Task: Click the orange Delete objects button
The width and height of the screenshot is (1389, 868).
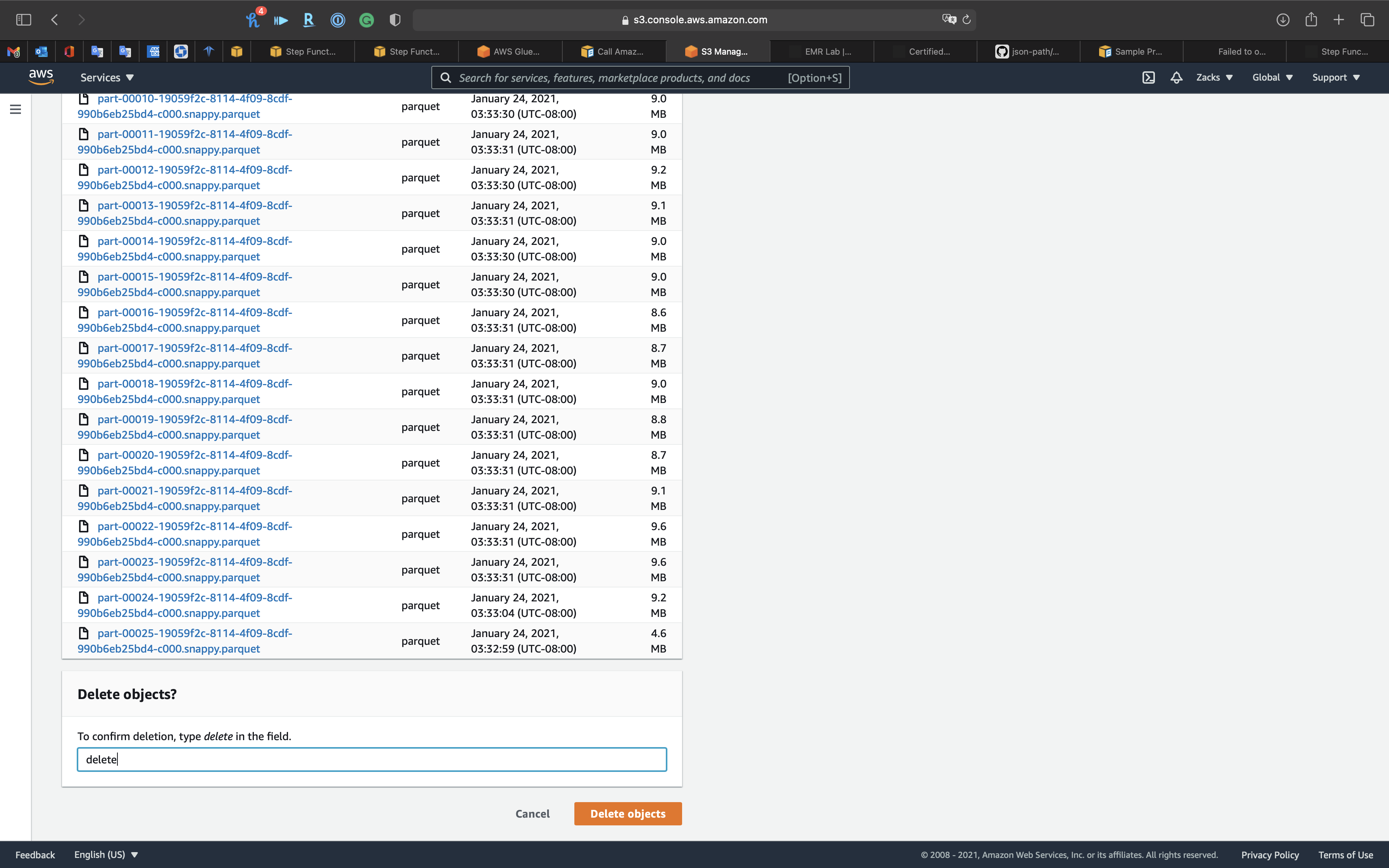Action: click(x=627, y=813)
